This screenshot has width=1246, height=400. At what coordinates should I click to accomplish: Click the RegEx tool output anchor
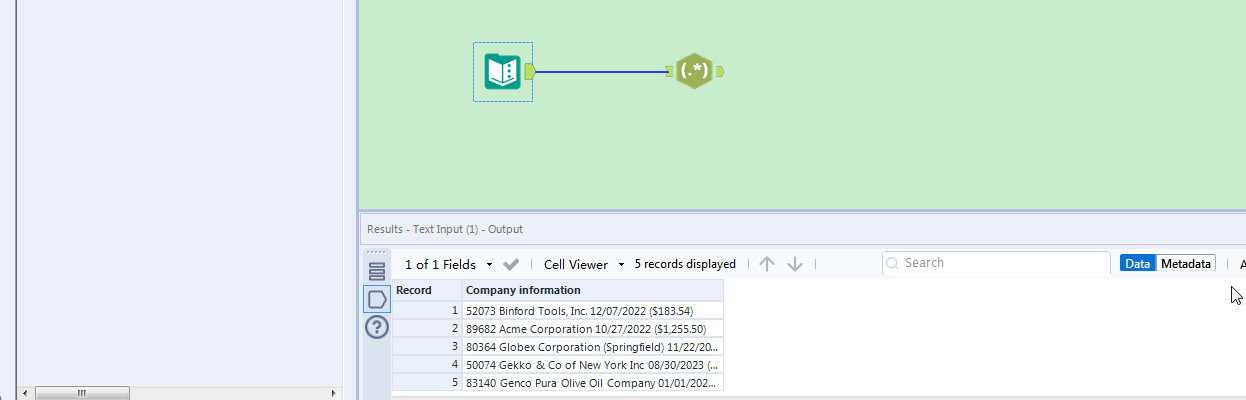[x=720, y=71]
